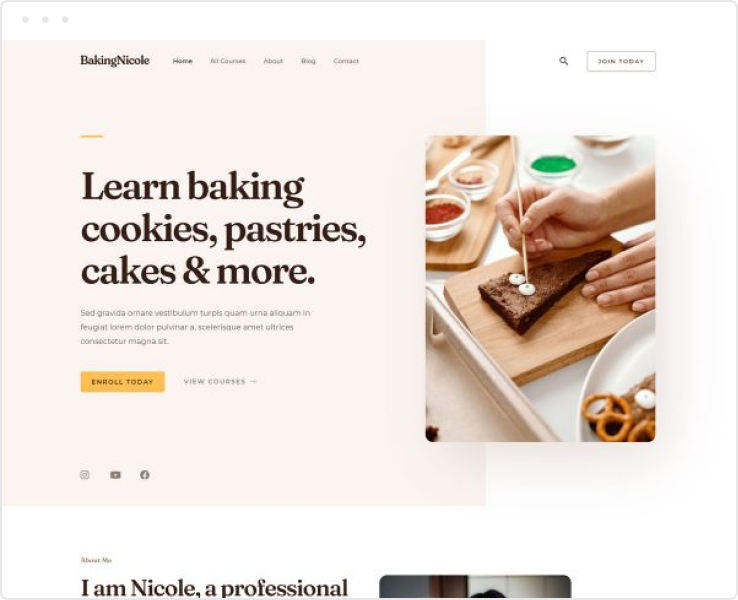The width and height of the screenshot is (738, 600).
Task: Select the Contact menu item
Action: [346, 61]
